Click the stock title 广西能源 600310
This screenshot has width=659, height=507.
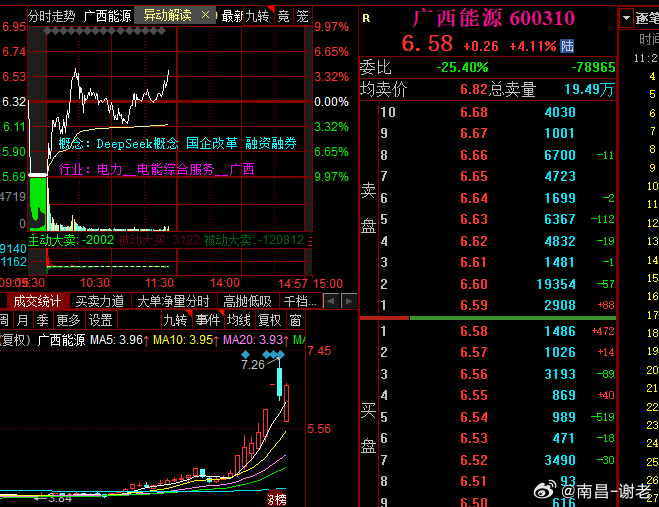click(493, 18)
